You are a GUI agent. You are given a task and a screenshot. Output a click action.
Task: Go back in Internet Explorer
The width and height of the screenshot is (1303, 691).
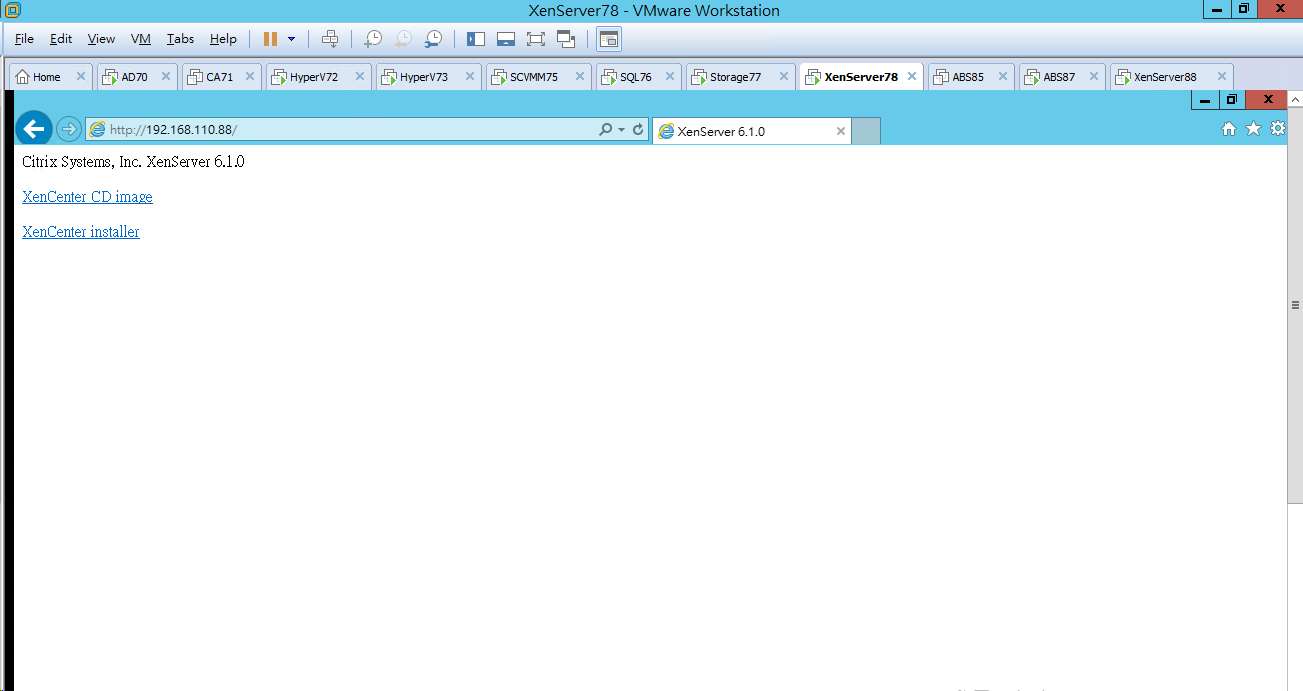pos(34,129)
